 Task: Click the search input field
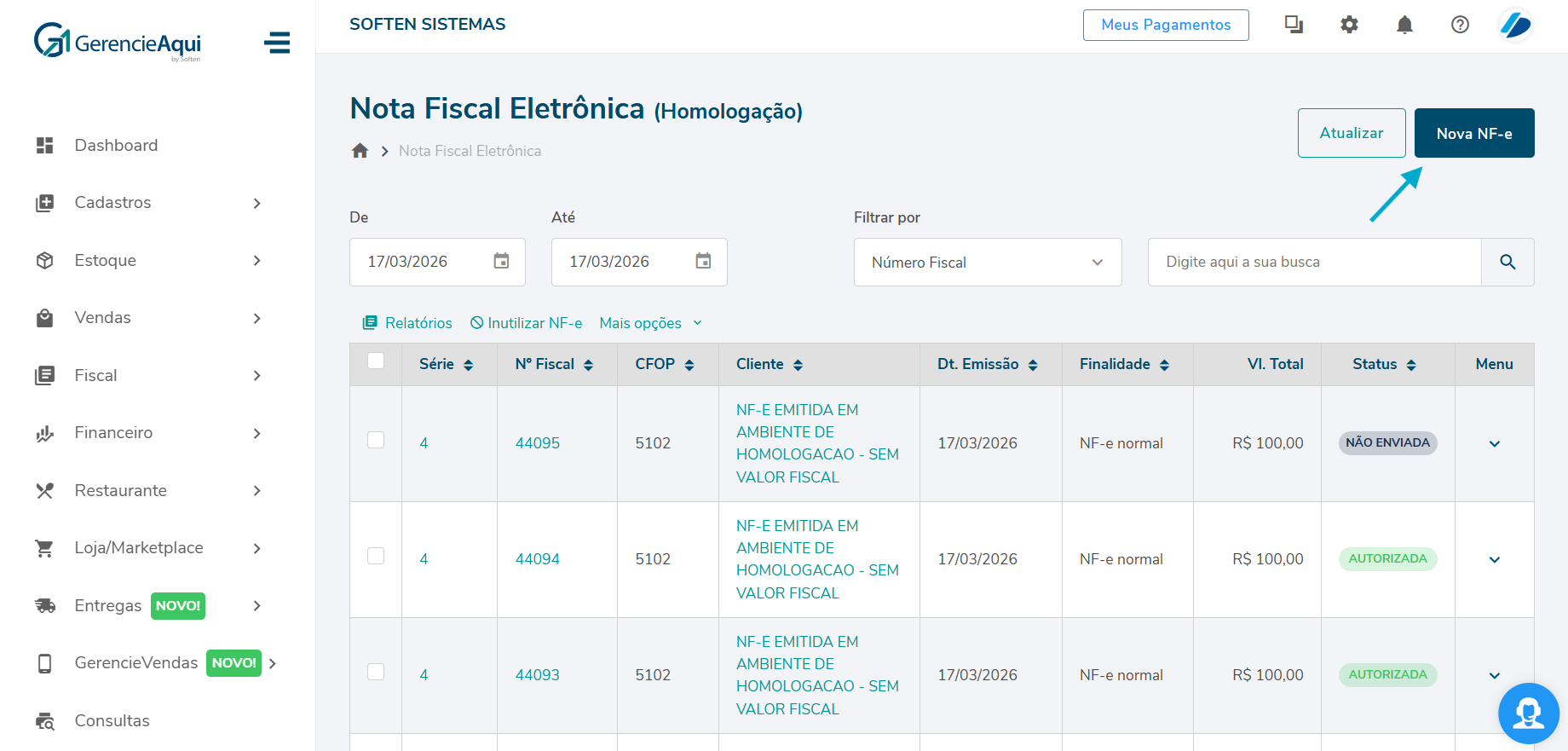tap(1313, 262)
